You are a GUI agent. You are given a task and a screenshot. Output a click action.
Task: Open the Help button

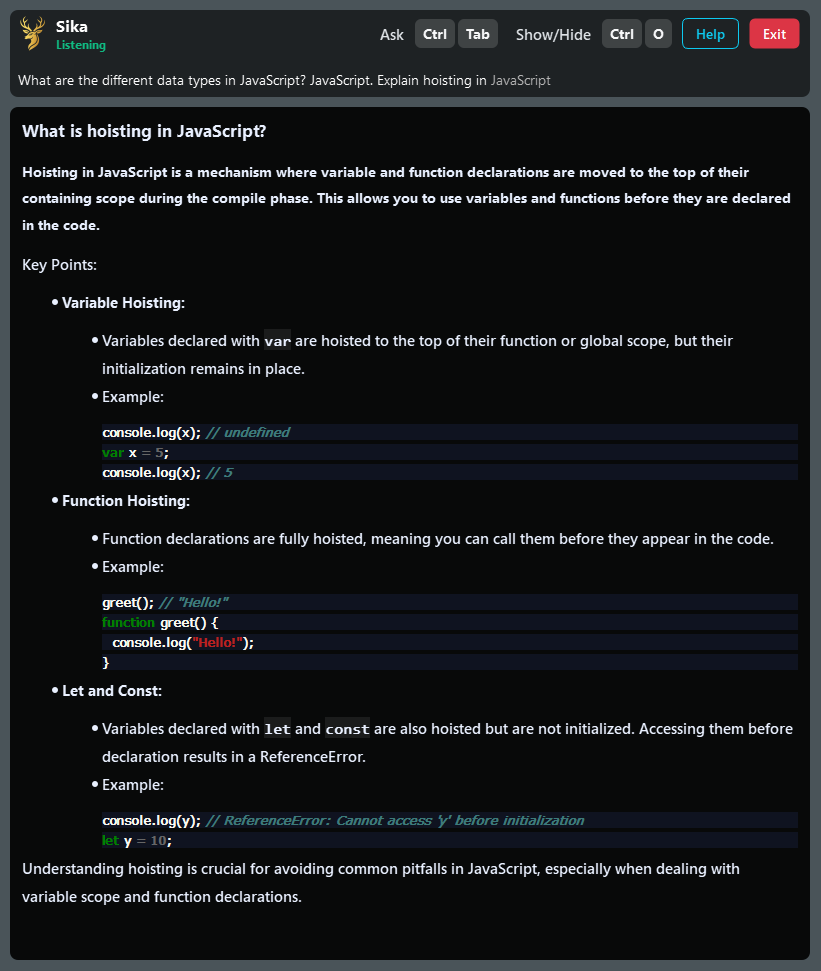(x=710, y=34)
